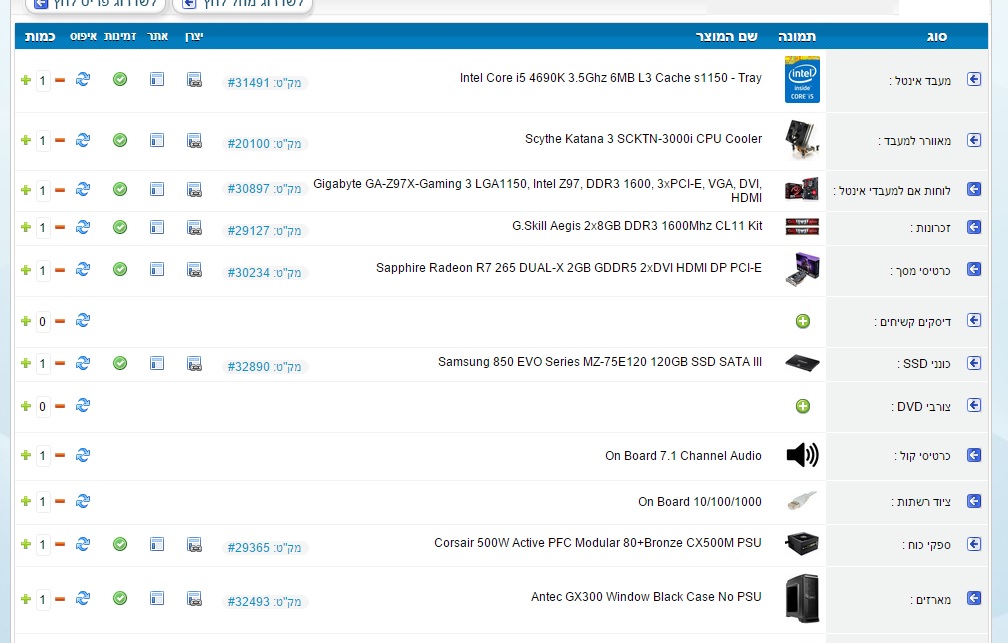Expand the SSD drives category arrow
The width and height of the screenshot is (1008, 643).
pos(974,364)
